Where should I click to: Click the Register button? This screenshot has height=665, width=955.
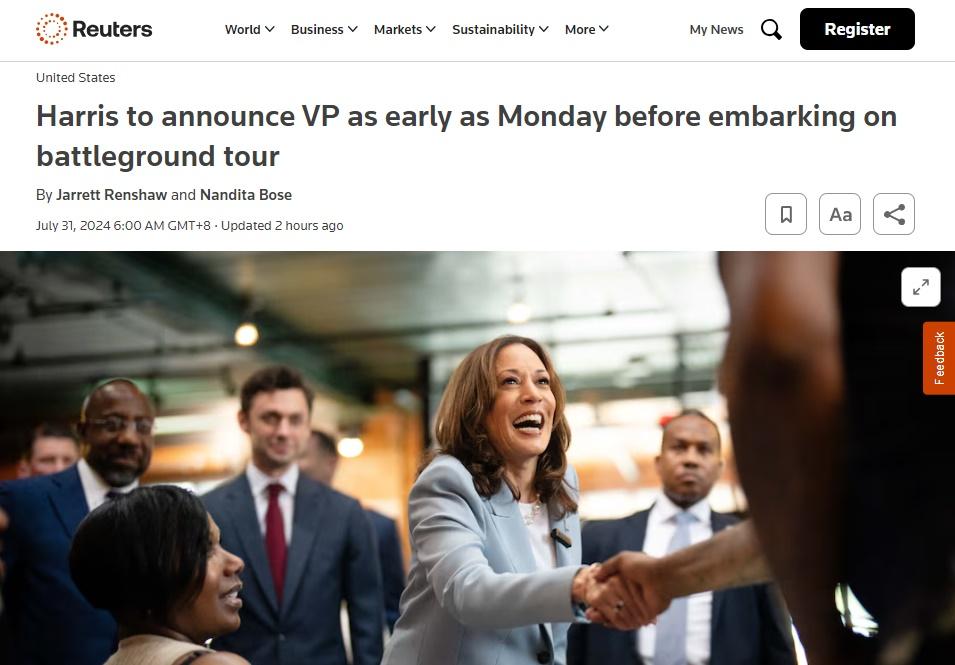[857, 29]
